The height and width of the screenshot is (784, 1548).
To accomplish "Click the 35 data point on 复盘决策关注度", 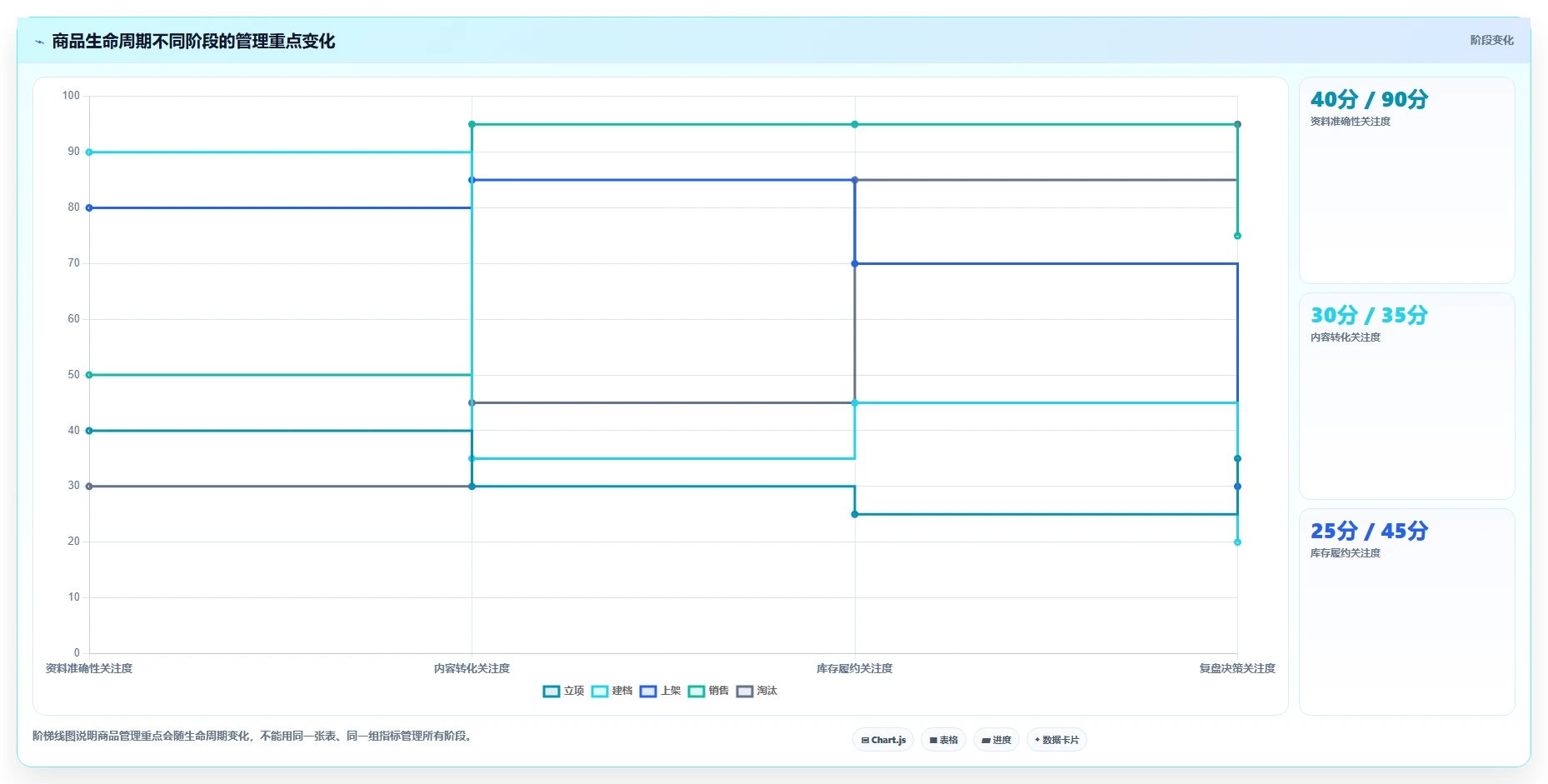I will pos(1237,459).
